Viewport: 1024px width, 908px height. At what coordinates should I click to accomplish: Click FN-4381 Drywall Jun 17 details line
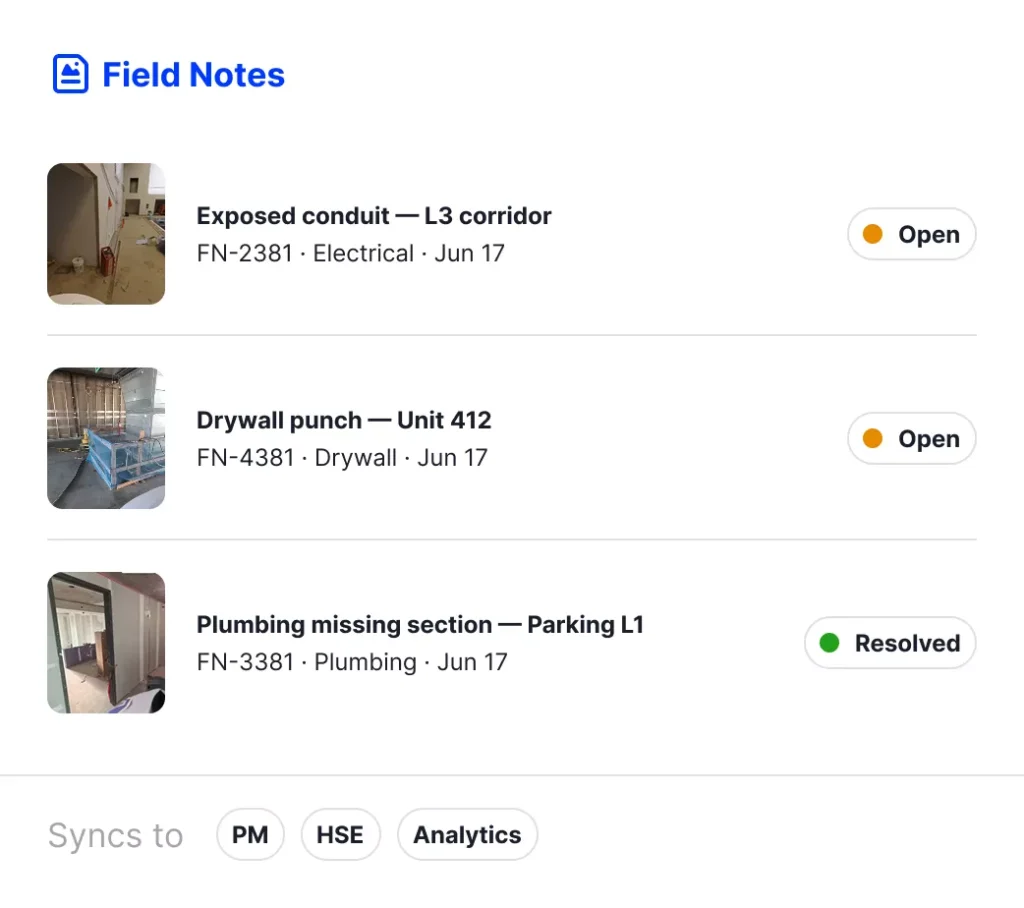click(342, 458)
